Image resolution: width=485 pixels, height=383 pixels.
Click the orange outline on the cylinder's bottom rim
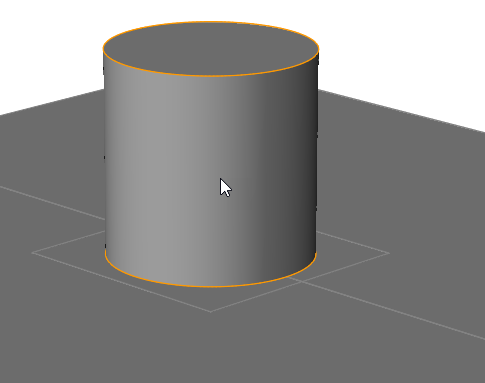[x=211, y=286]
